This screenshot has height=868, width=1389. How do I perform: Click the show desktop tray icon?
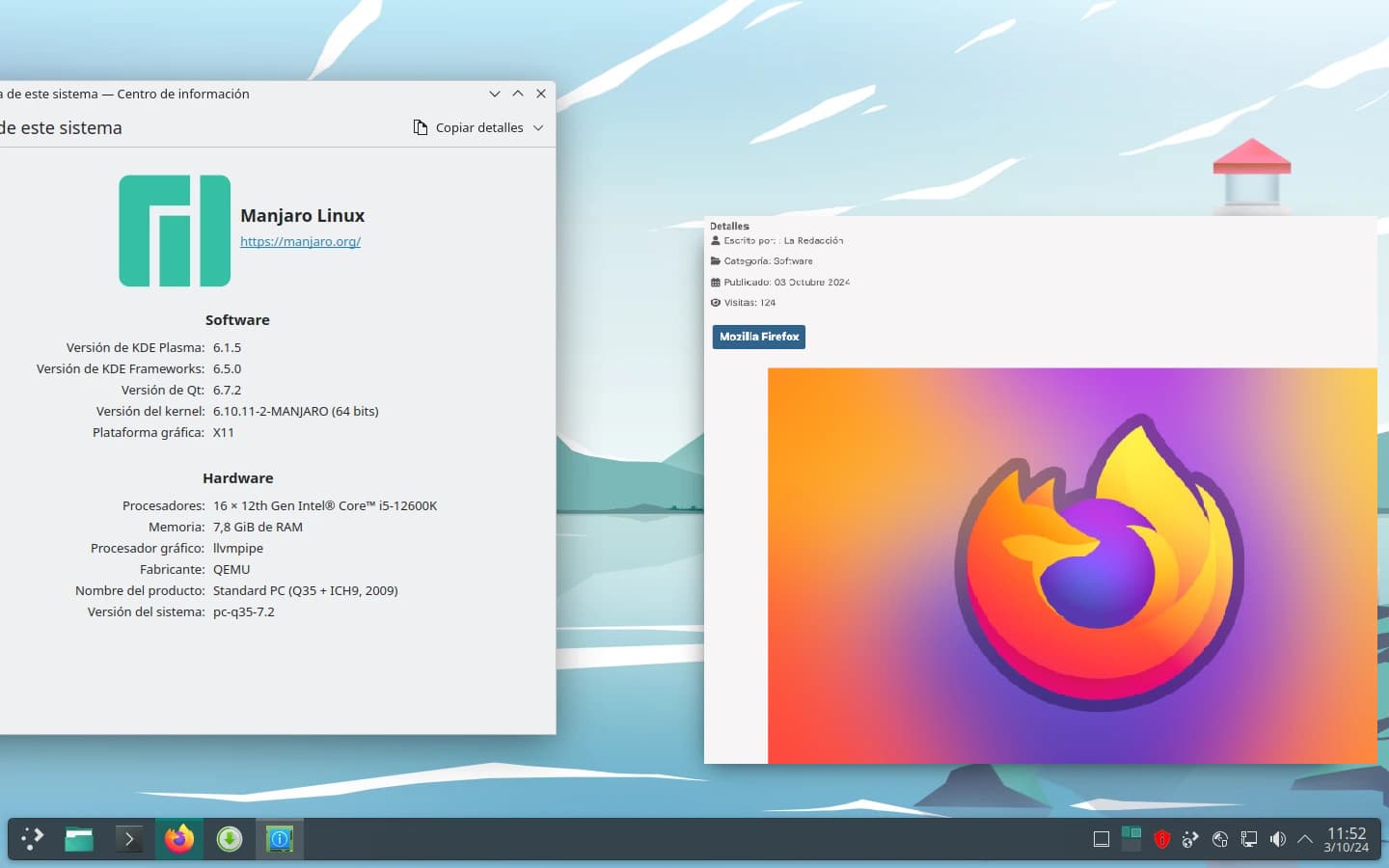(x=1102, y=839)
